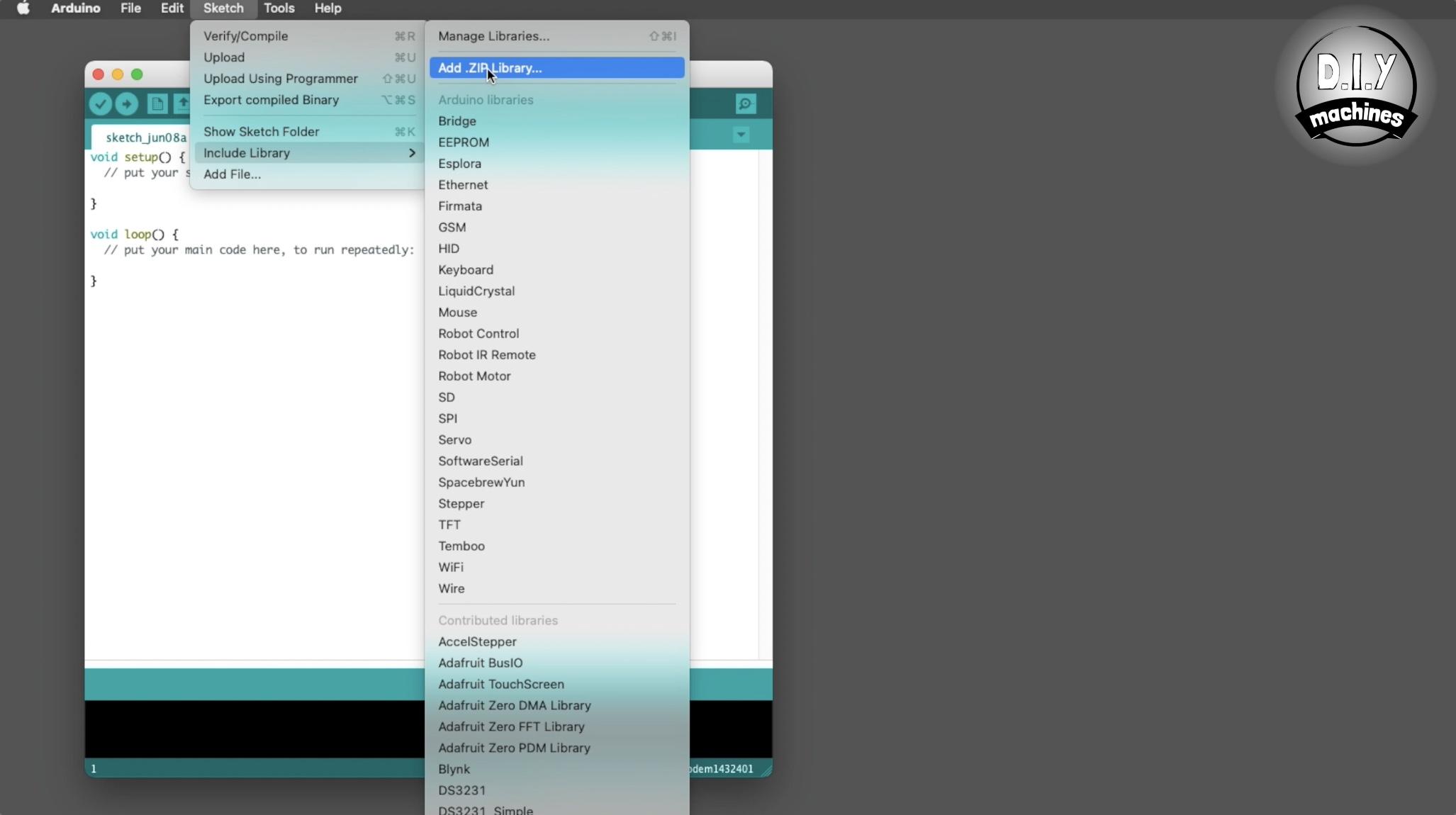1456x815 pixels.
Task: Include the Mouse library
Action: pos(556,313)
